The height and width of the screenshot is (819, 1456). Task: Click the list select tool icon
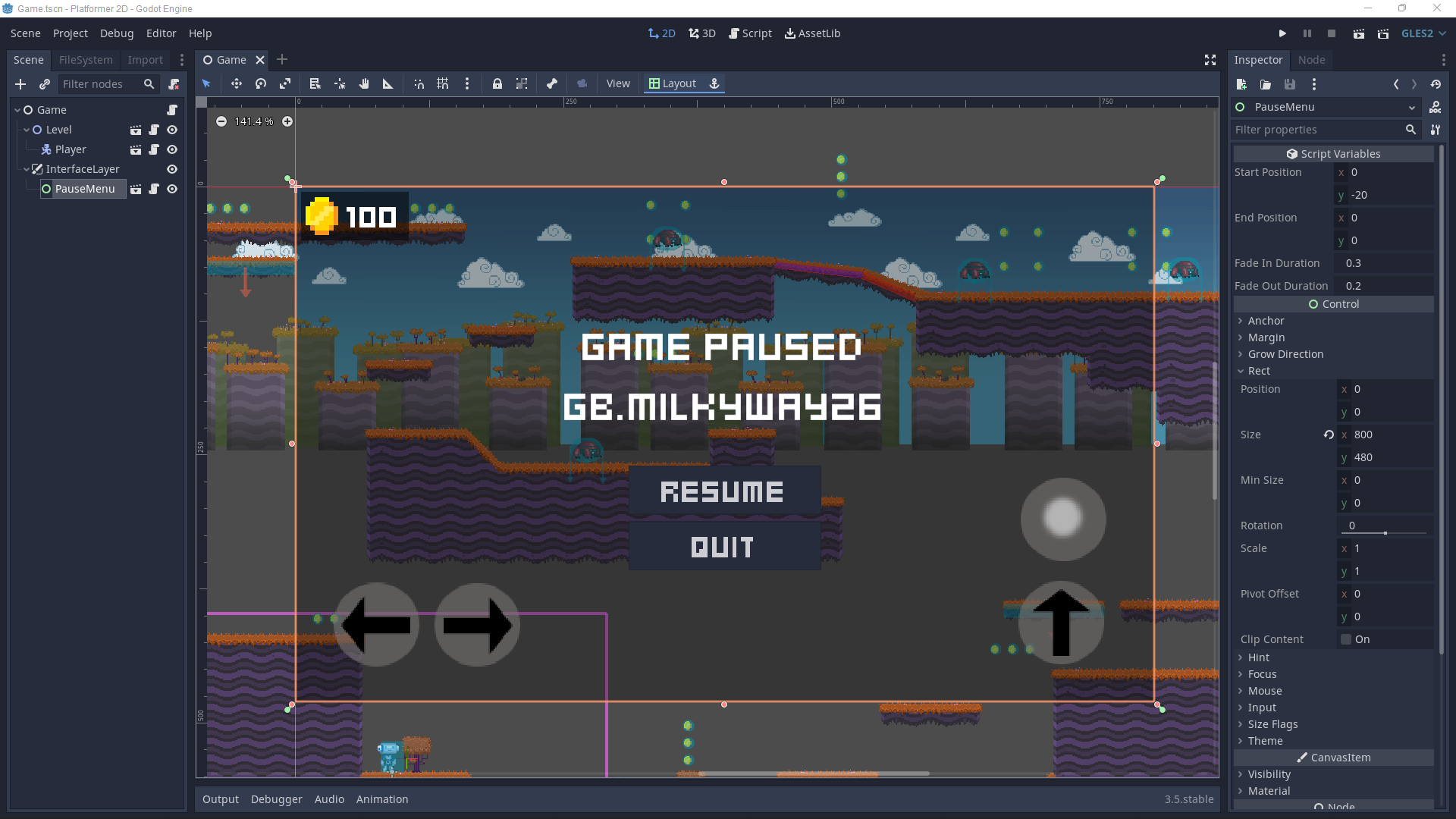click(315, 84)
